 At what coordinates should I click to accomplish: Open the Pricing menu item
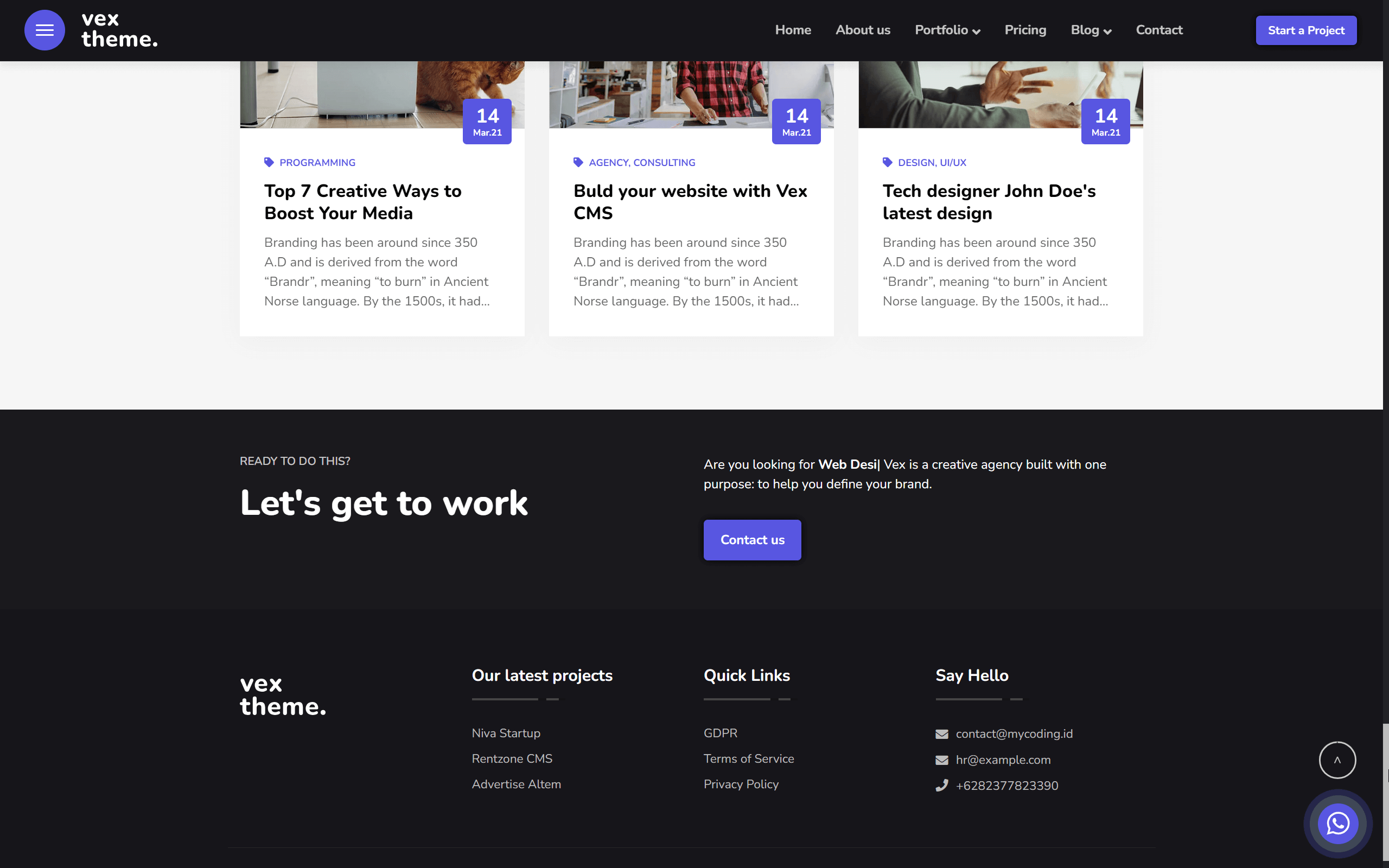tap(1025, 30)
